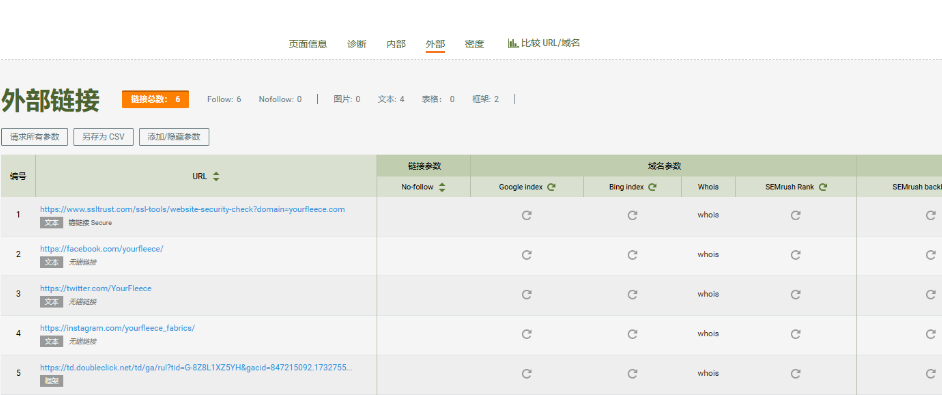The height and width of the screenshot is (395, 942).
Task: Open 添加/隐藏参数 options
Action: pos(174,136)
